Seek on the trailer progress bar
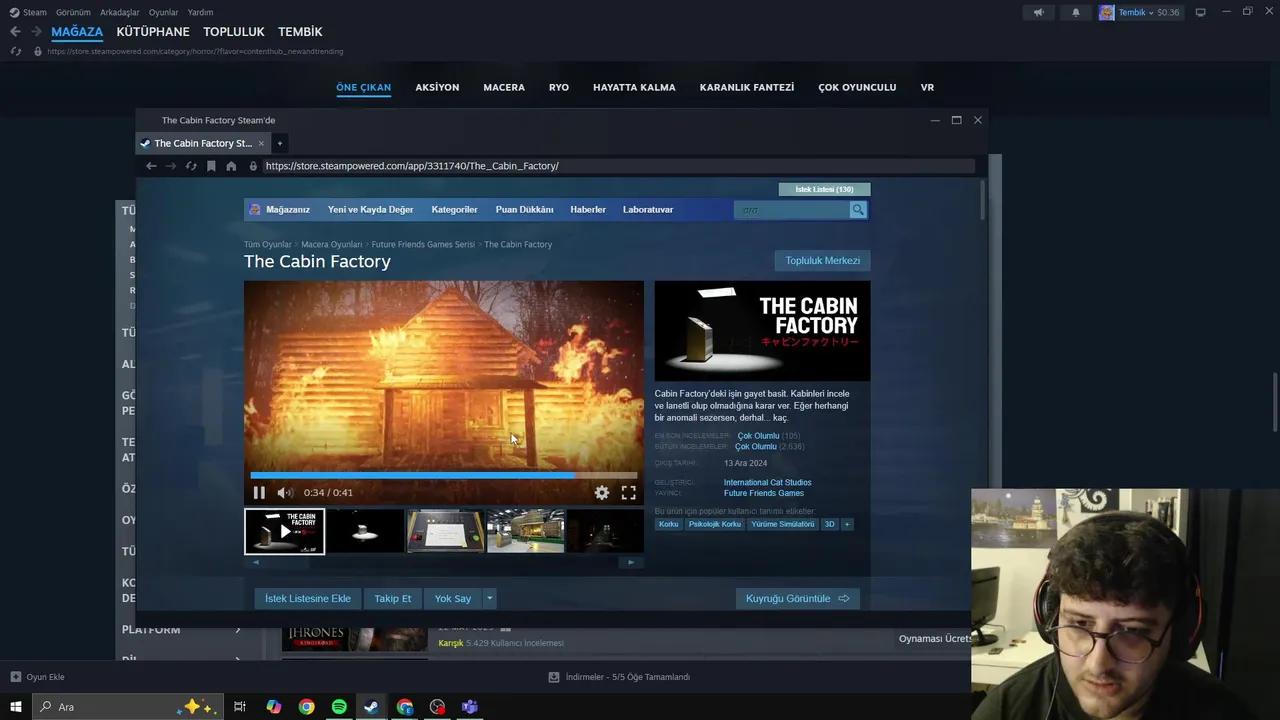The width and height of the screenshot is (1280, 720). [x=444, y=475]
